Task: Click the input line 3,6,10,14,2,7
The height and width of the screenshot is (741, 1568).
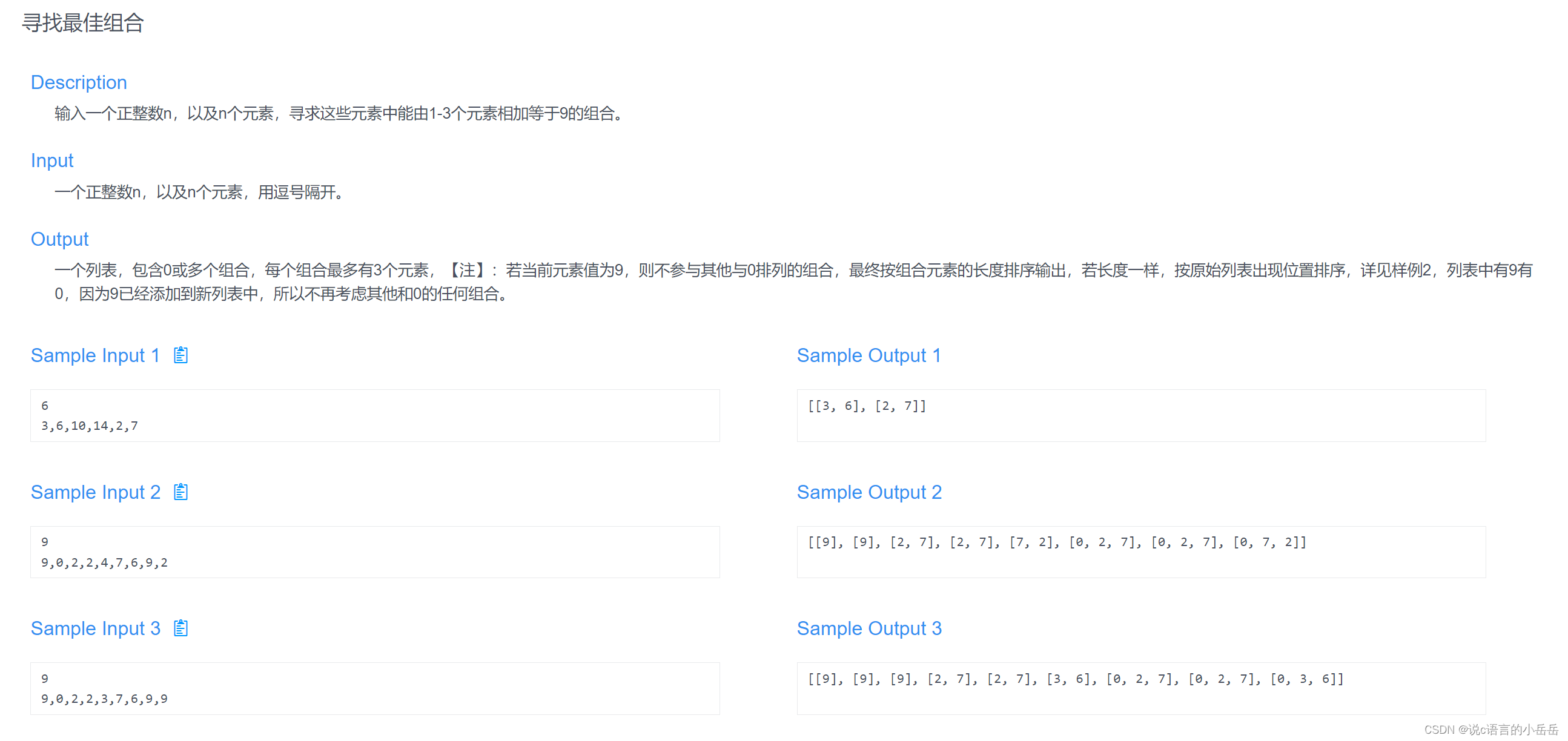Action: (x=90, y=426)
